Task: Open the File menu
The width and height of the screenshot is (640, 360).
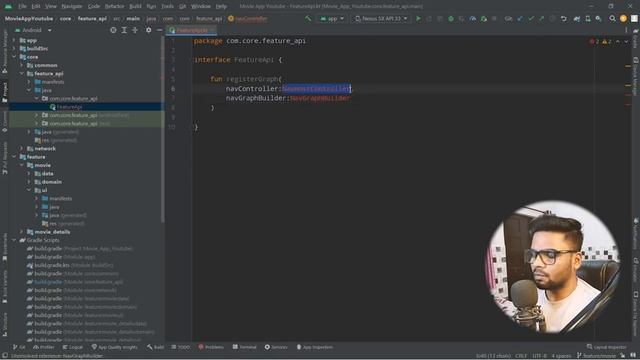Action: point(22,6)
